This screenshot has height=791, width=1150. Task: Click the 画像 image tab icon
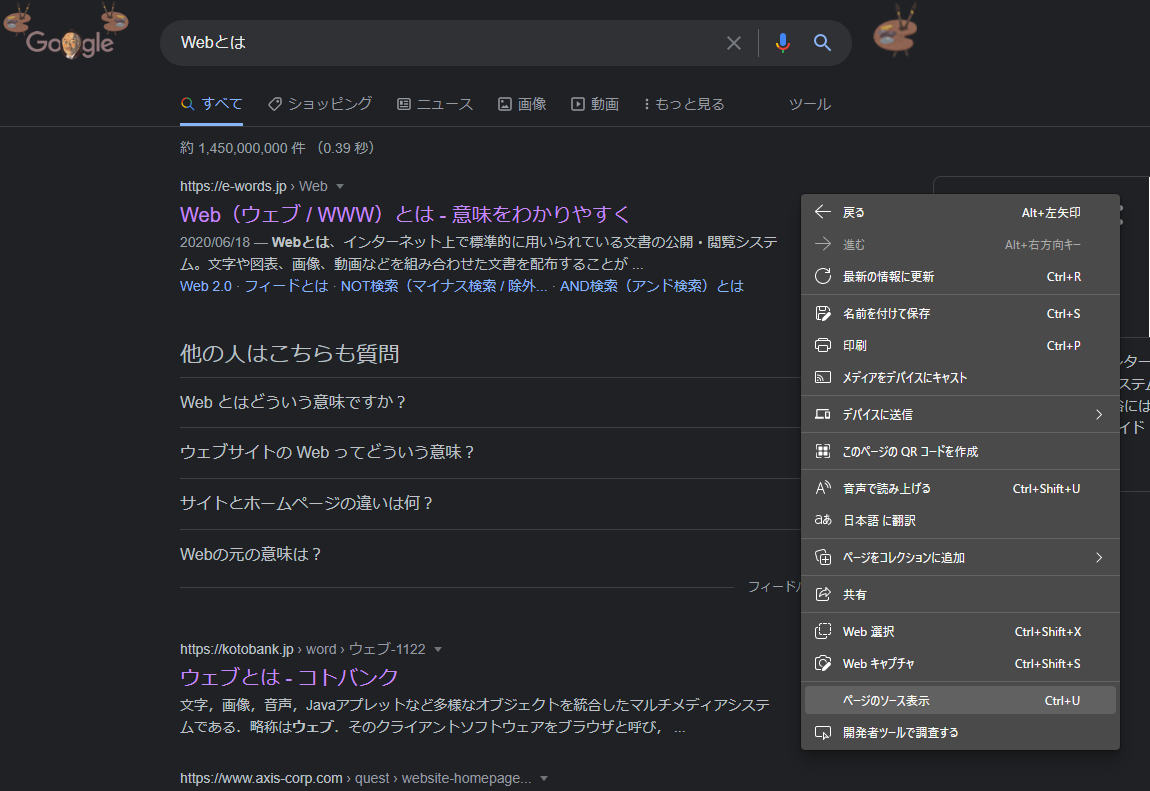pos(504,103)
